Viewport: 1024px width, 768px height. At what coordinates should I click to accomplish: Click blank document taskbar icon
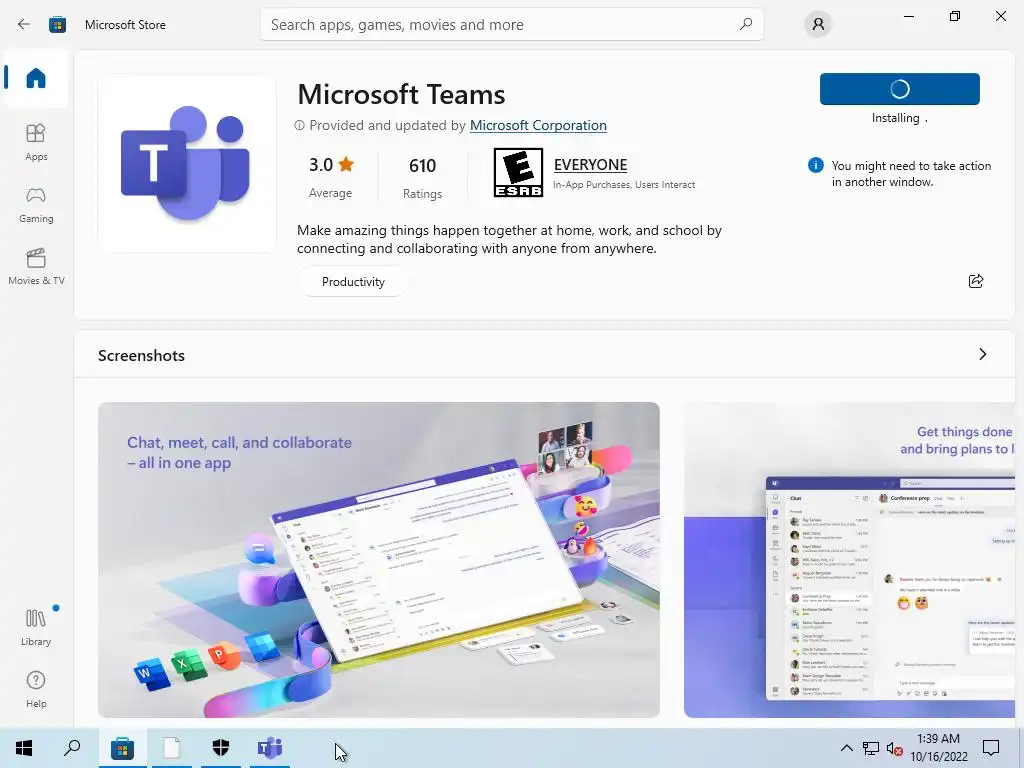coord(172,748)
